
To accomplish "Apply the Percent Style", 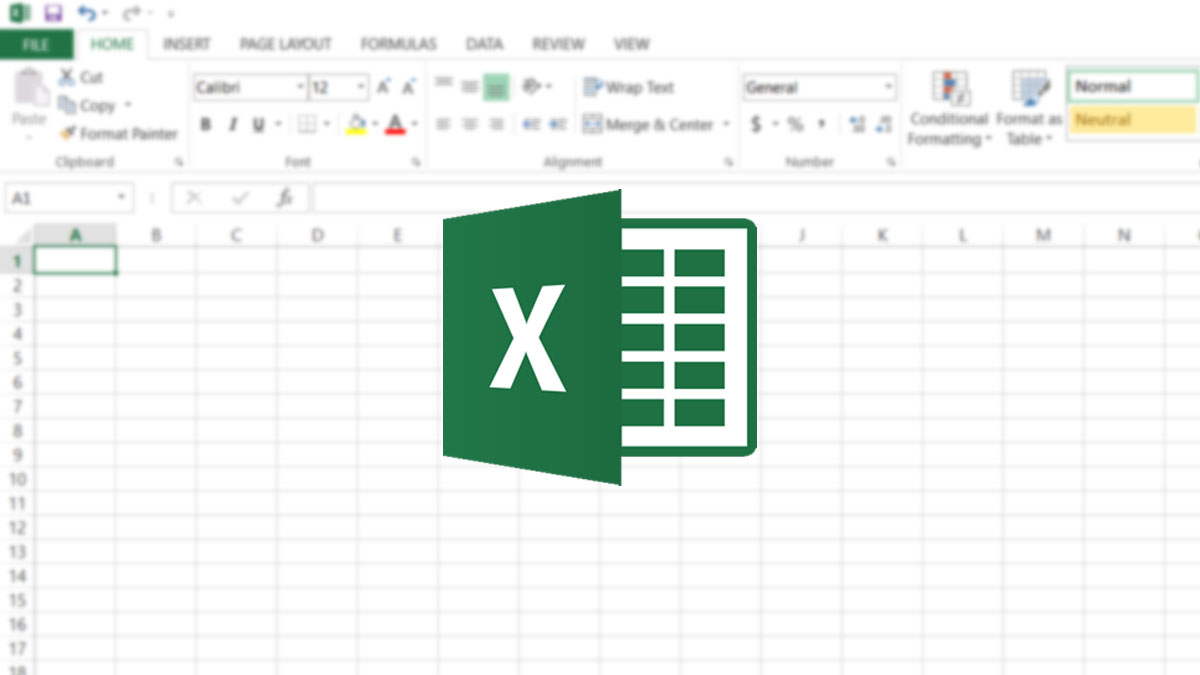I will pyautogui.click(x=794, y=125).
